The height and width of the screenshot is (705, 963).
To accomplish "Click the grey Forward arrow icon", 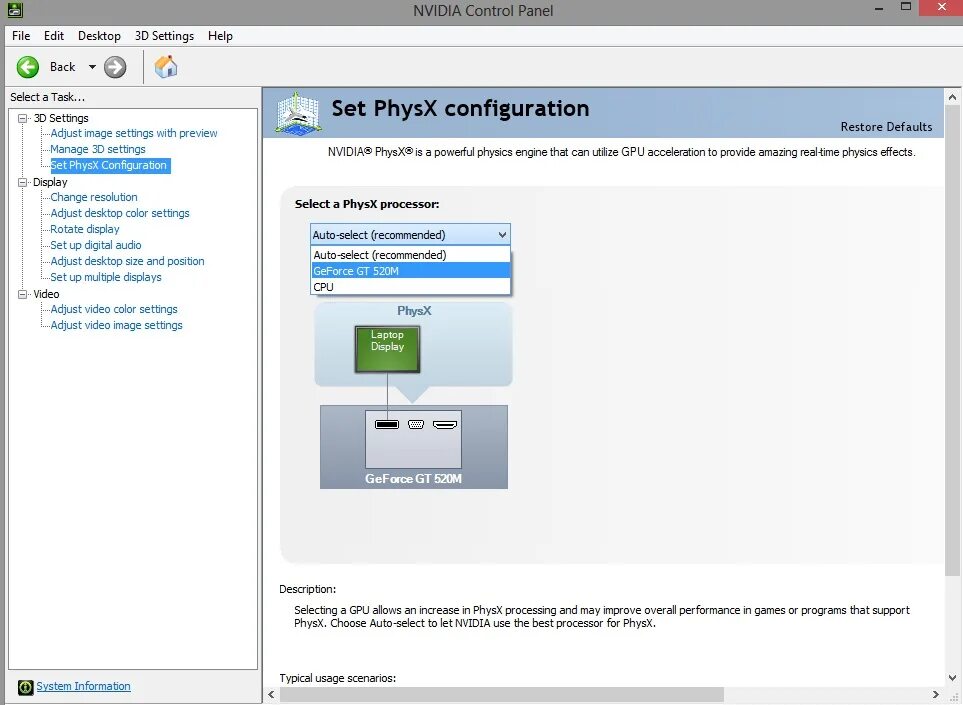I will 115,67.
